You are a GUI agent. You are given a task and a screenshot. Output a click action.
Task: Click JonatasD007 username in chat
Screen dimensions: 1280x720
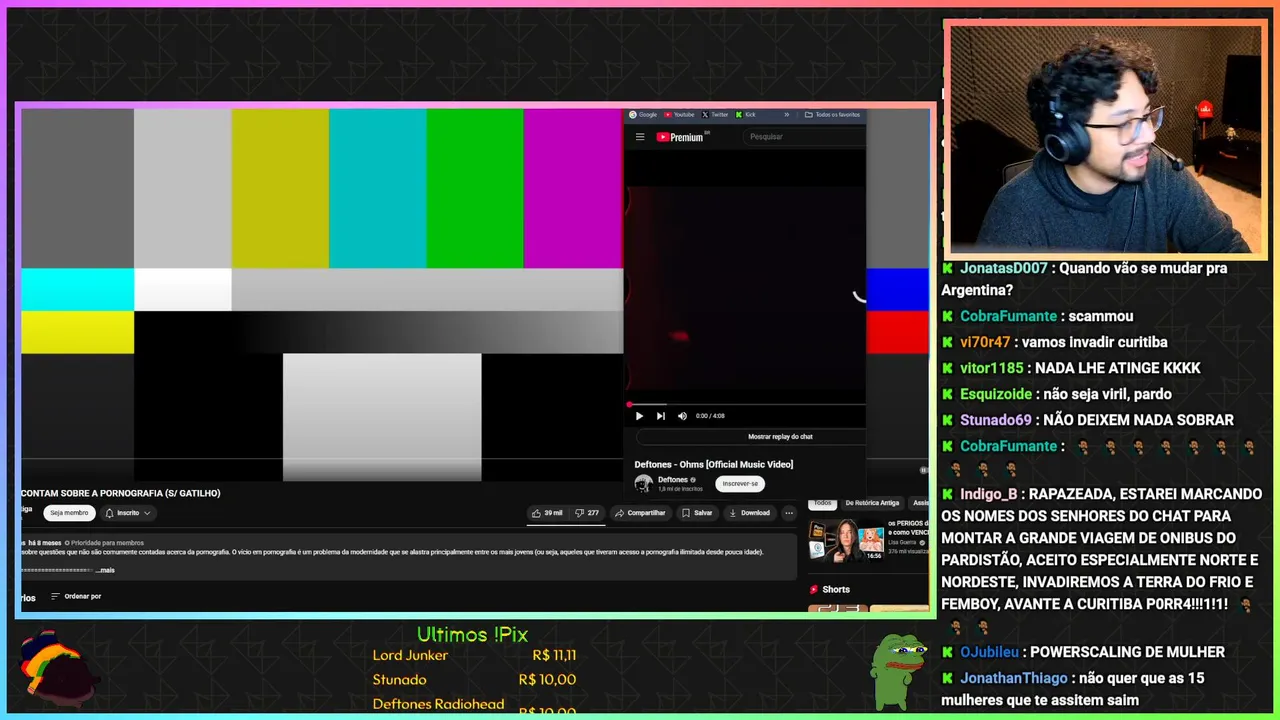point(1004,268)
